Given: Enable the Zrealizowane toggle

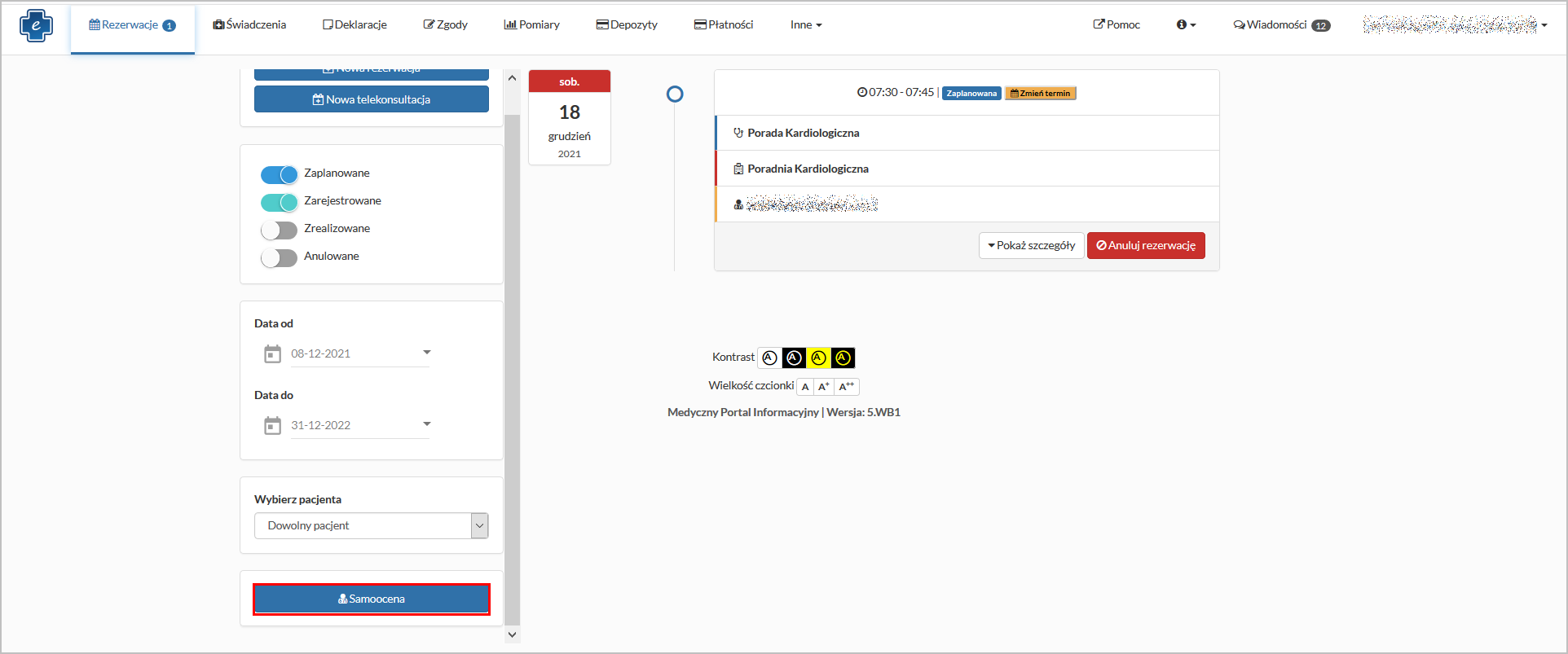Looking at the screenshot, I should pos(279,230).
